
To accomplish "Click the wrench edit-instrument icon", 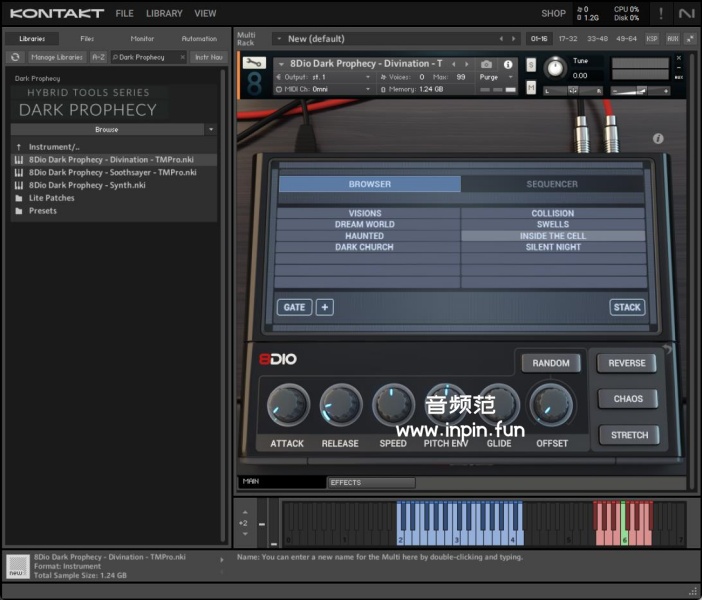I will pyautogui.click(x=253, y=63).
